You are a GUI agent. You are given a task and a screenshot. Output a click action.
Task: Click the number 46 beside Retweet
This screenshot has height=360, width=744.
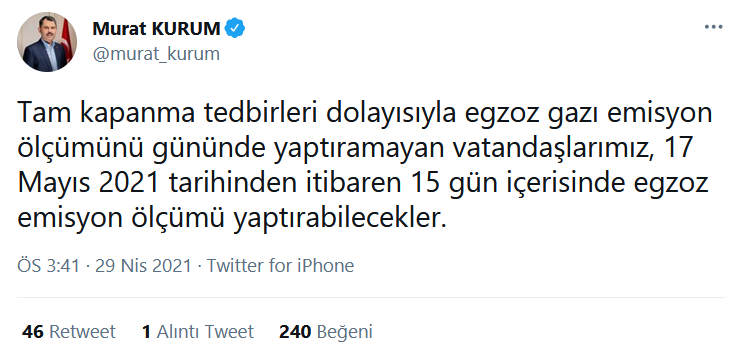click(33, 332)
